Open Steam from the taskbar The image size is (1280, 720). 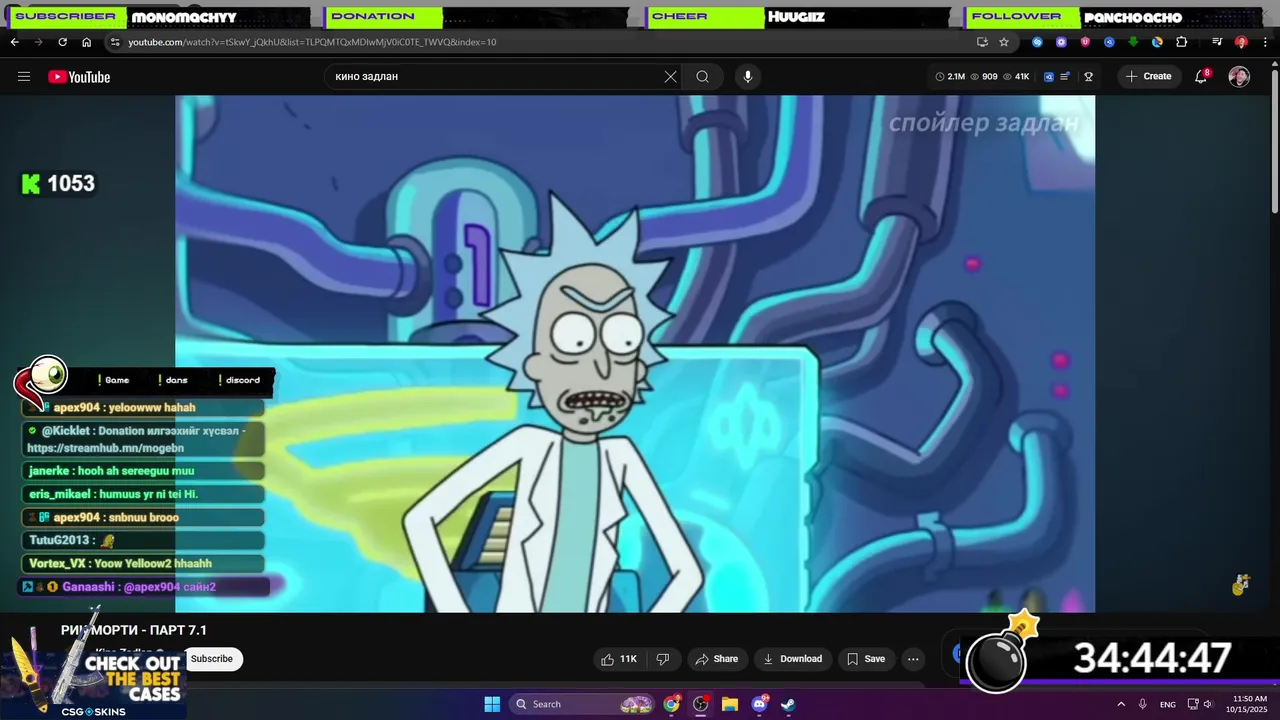(788, 704)
